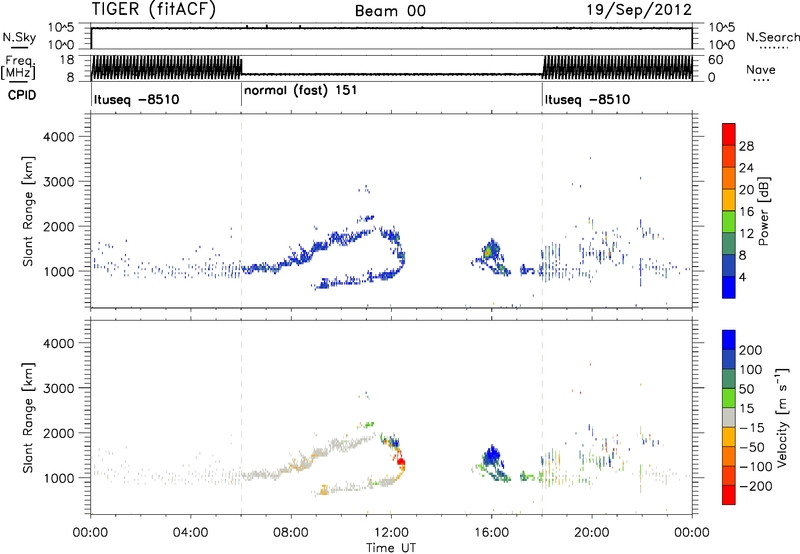Click the "-200" tick on Velocity colorbar
The height and width of the screenshot is (554, 800).
754,486
